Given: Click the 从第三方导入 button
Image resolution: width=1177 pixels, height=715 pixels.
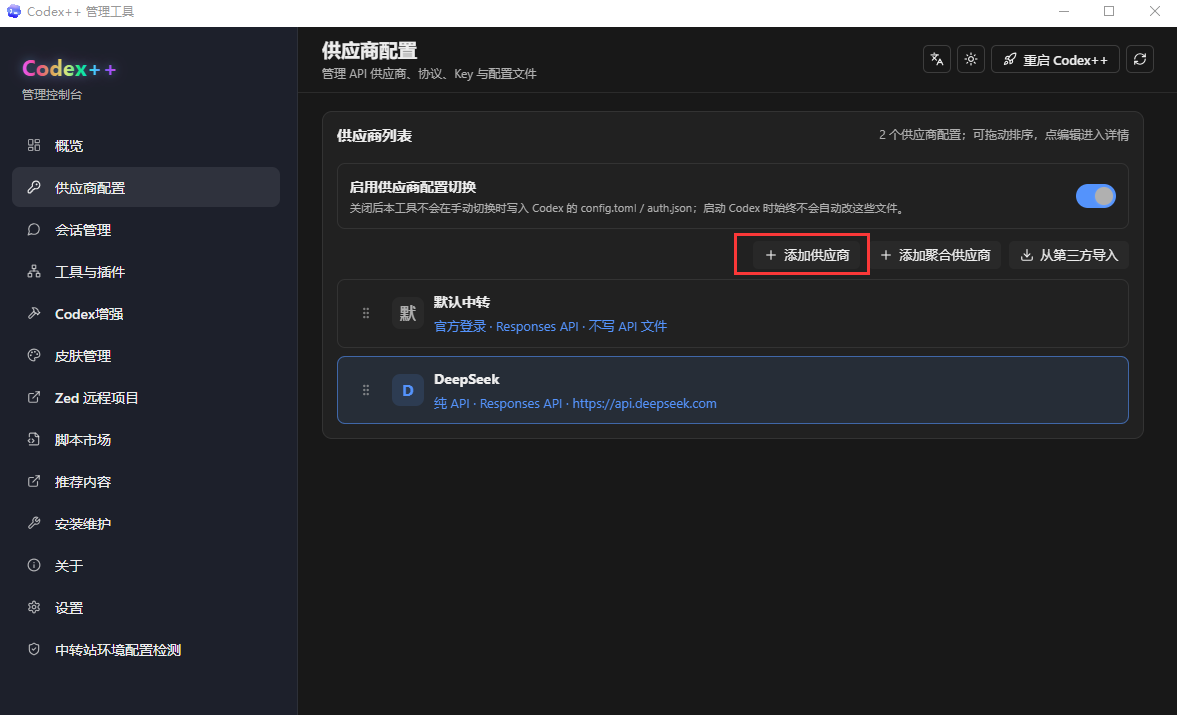Looking at the screenshot, I should pos(1069,255).
